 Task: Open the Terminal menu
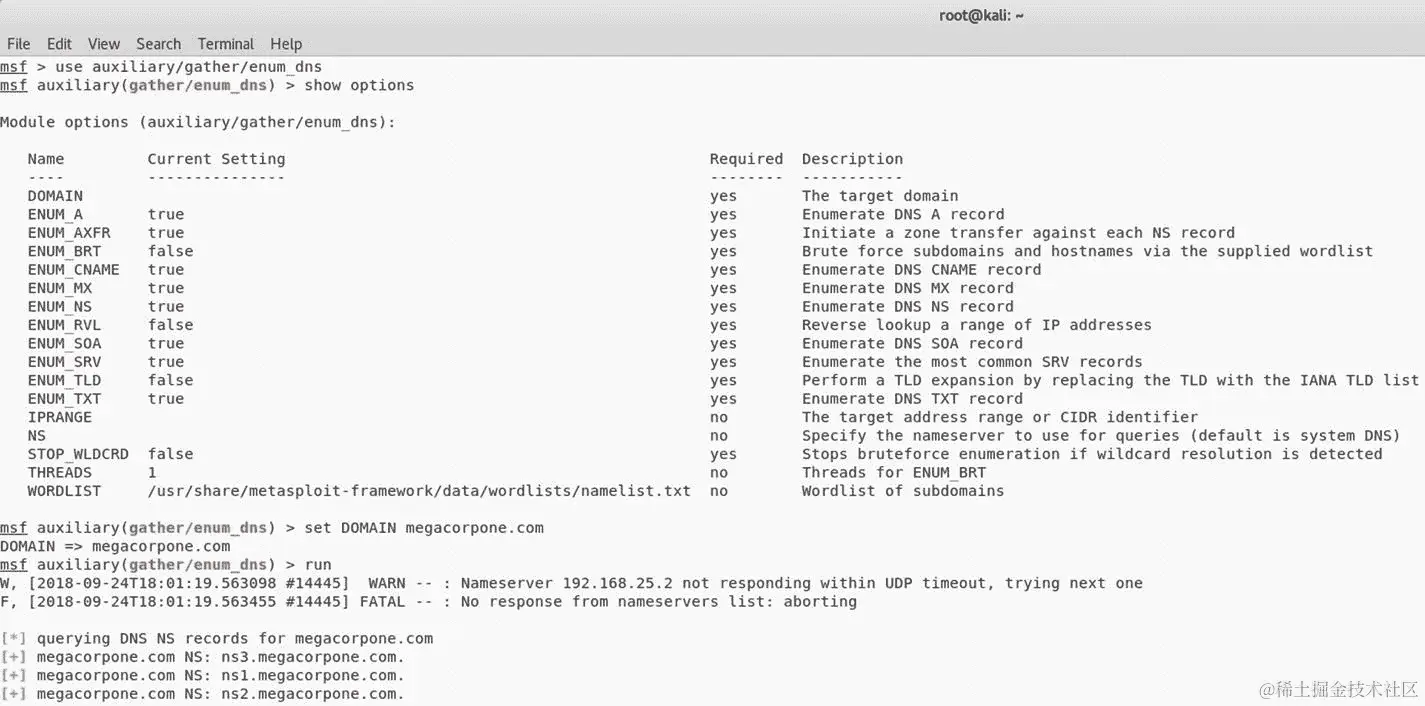226,44
